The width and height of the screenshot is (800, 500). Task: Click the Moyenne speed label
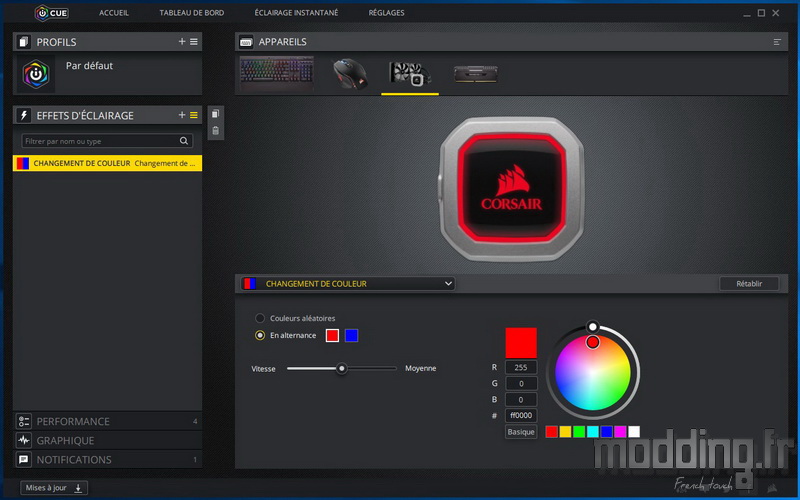click(420, 368)
